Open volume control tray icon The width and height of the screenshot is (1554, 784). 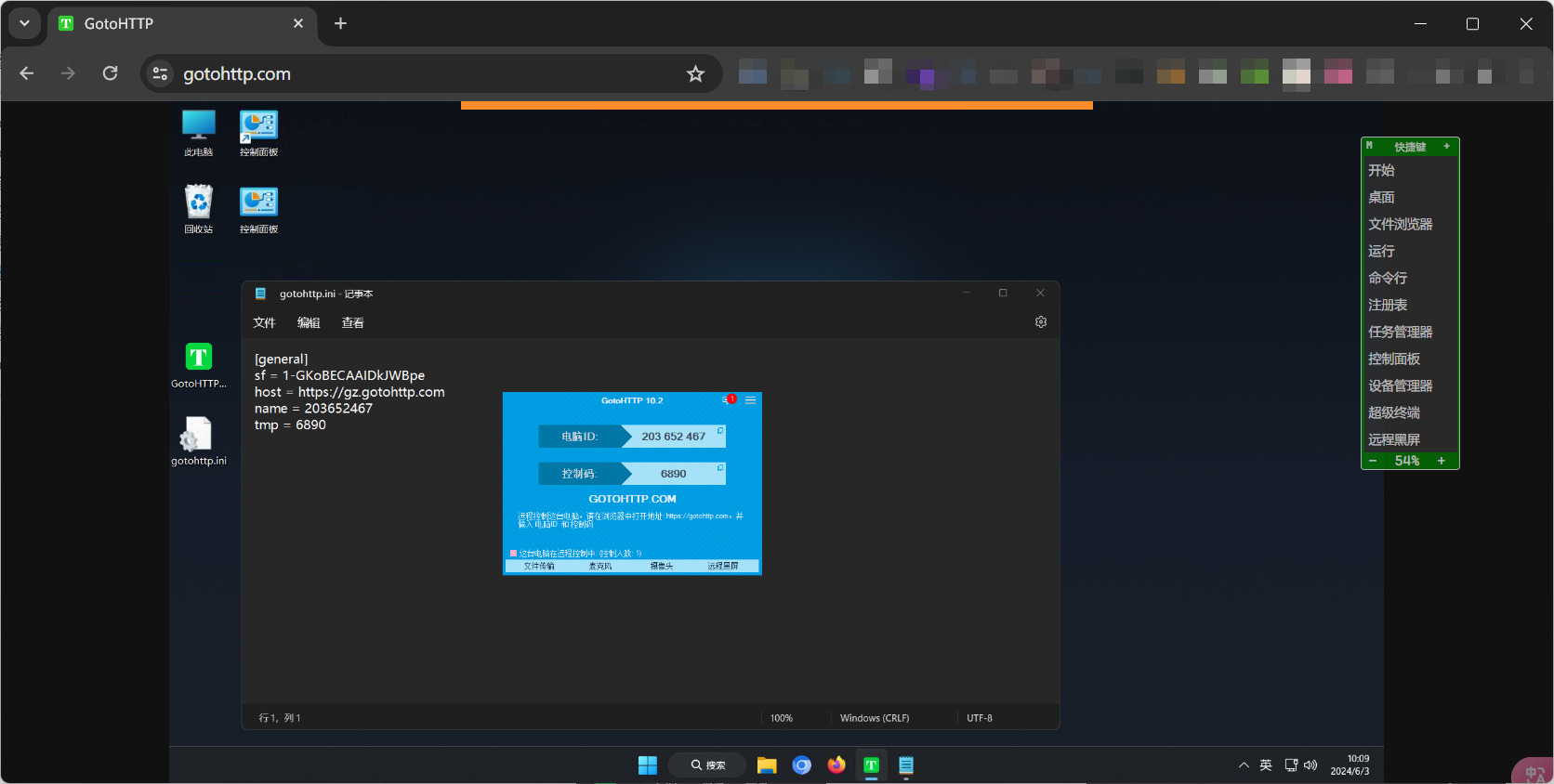click(1310, 765)
